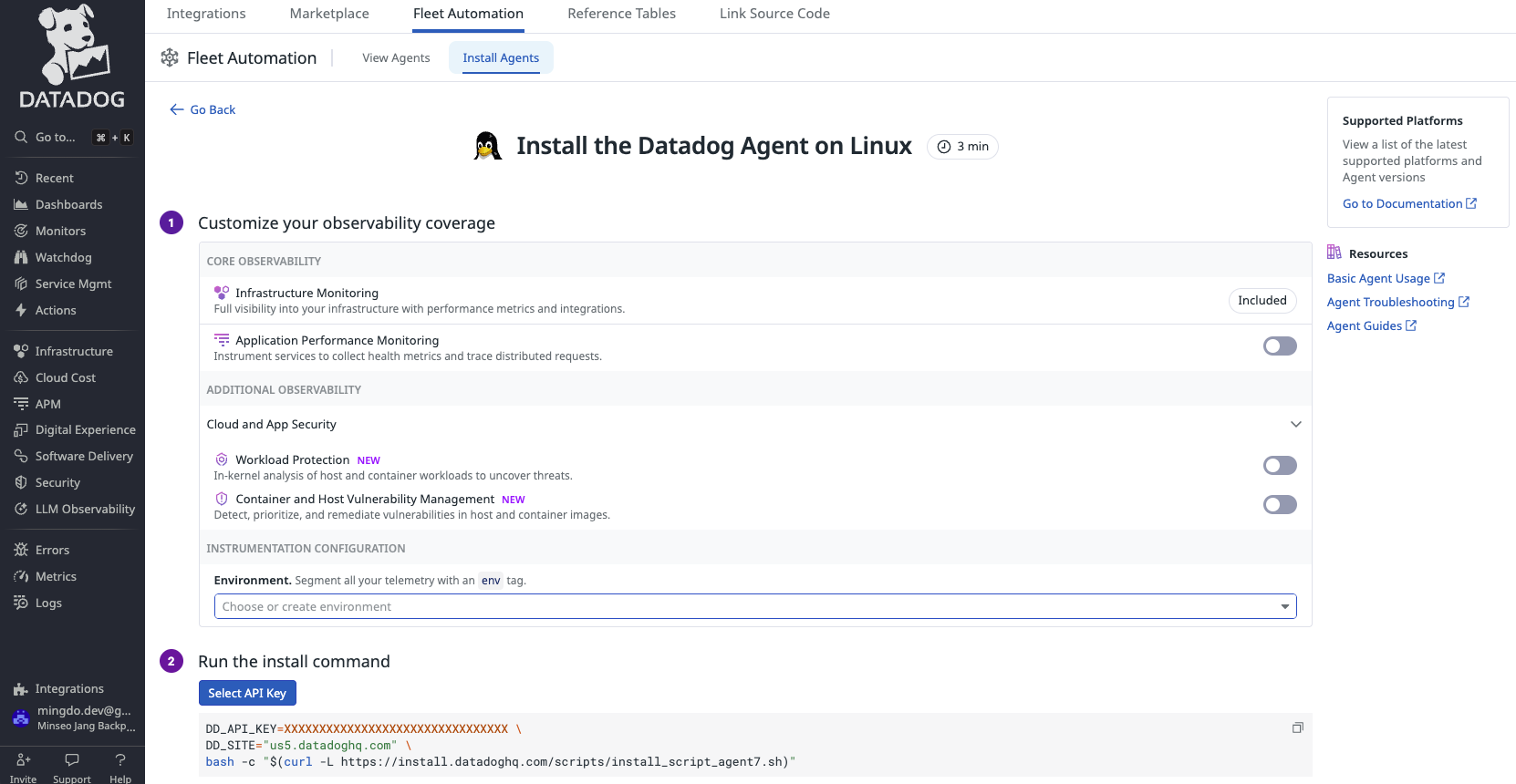This screenshot has width=1516, height=784.
Task: Open the environment dropdown
Action: tap(755, 606)
